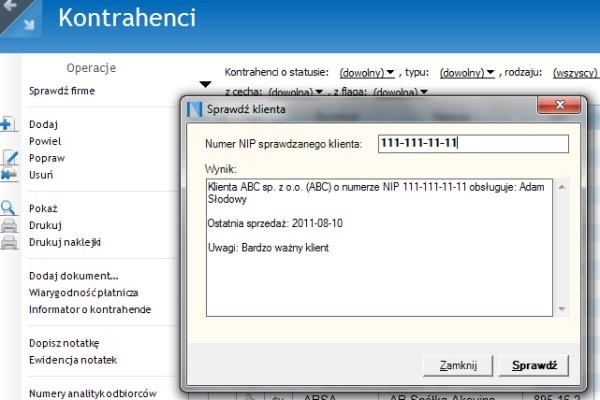Screen dimensions: 600x400
Task: Open the typ filter dropdown
Action: pos(468,73)
